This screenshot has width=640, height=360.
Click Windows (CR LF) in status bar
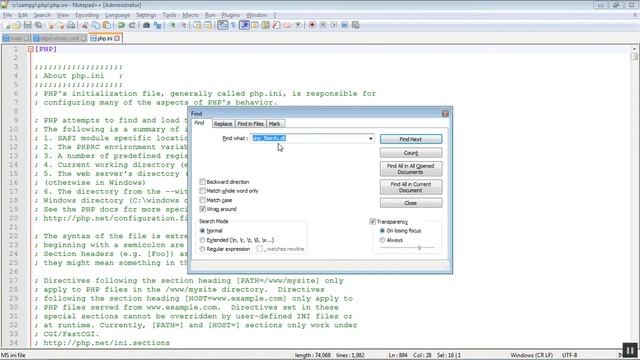pos(531,355)
